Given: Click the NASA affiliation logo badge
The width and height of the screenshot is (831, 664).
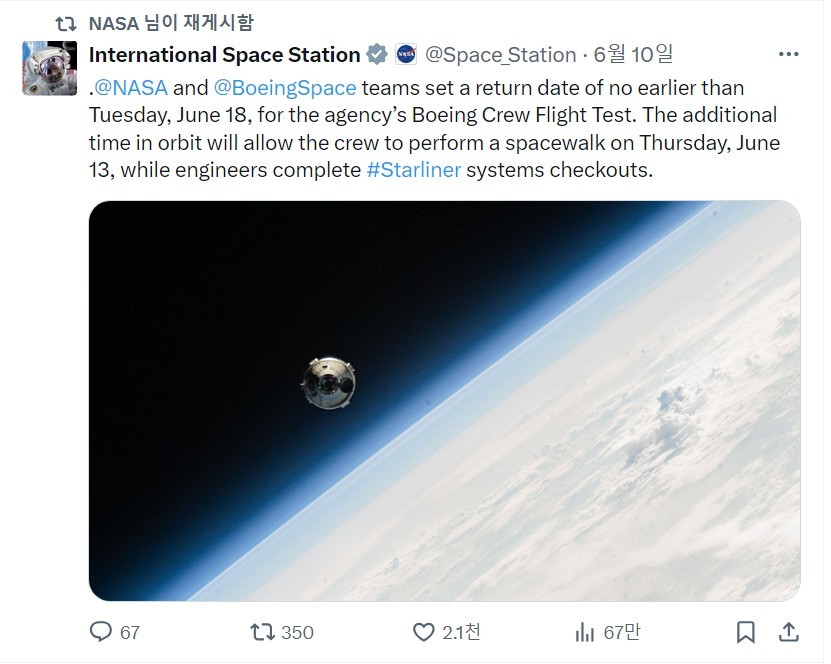Looking at the screenshot, I should pyautogui.click(x=406, y=55).
